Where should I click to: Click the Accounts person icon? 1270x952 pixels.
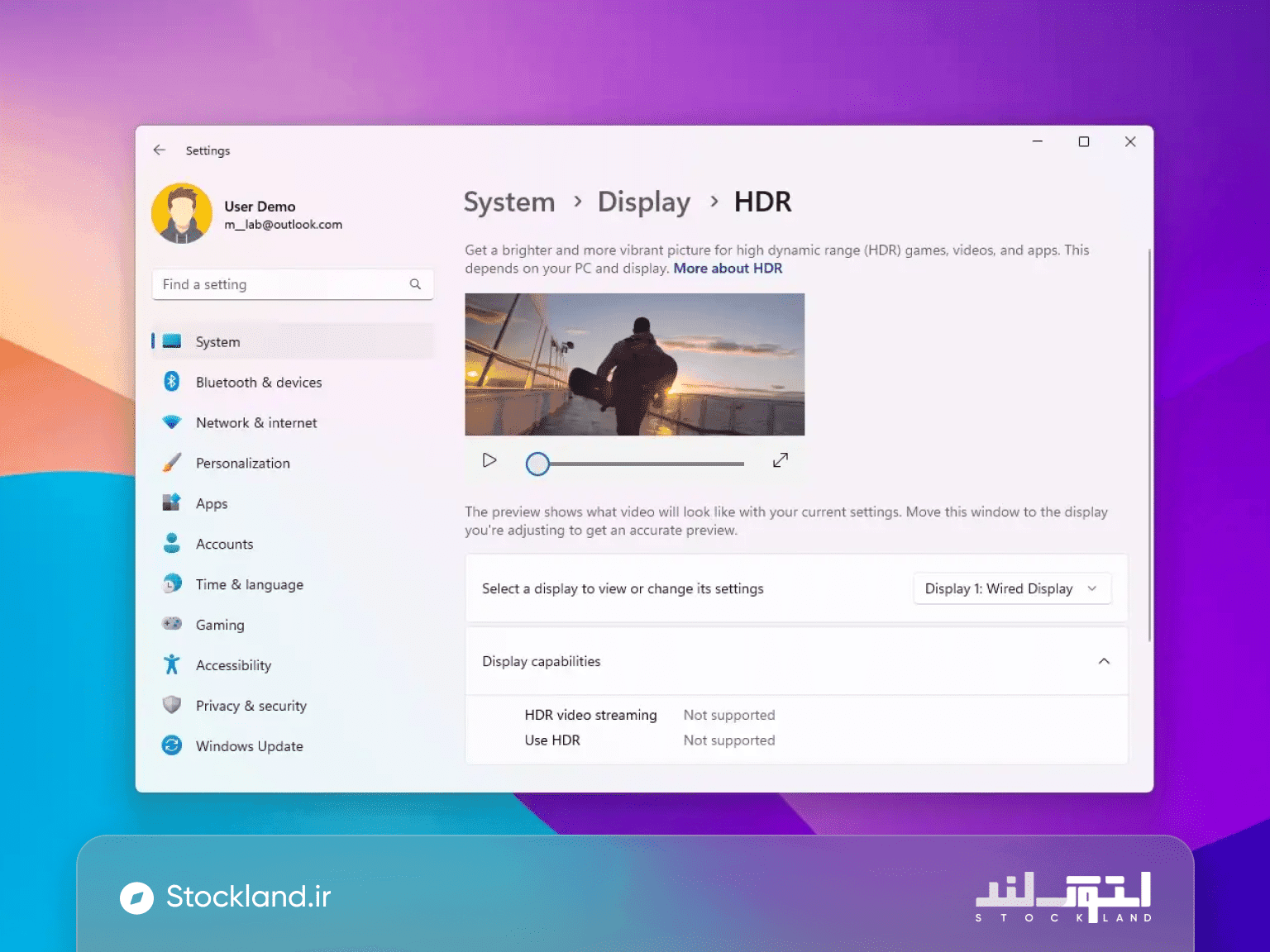(x=172, y=543)
